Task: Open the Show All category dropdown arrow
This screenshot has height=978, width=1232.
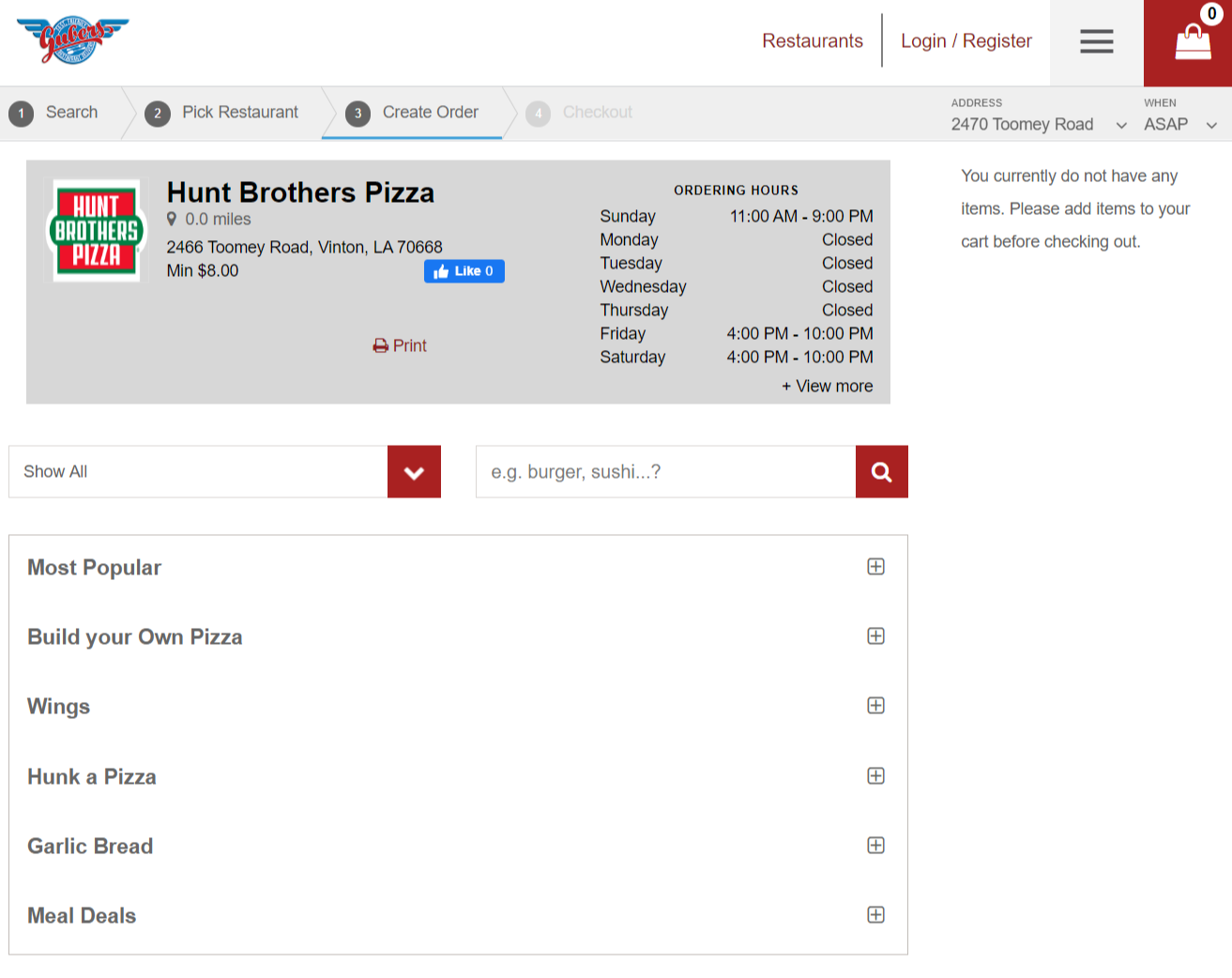Action: [x=414, y=471]
